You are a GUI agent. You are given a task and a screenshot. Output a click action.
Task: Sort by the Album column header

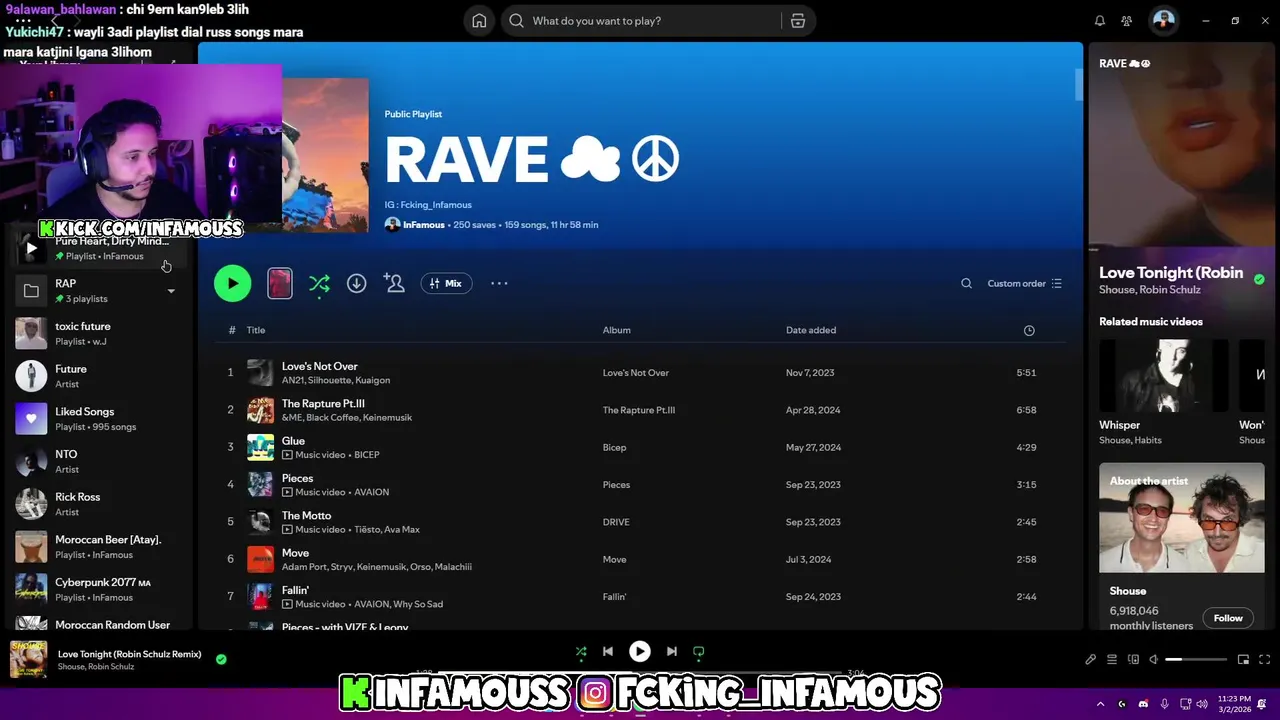click(616, 330)
